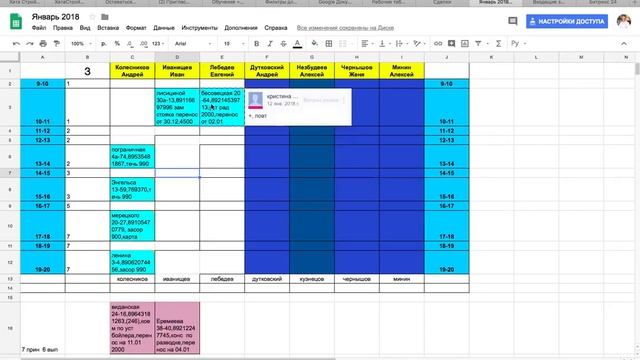Open the Arial font dropdown
Viewport: 640px width, 360px height.
193,43
